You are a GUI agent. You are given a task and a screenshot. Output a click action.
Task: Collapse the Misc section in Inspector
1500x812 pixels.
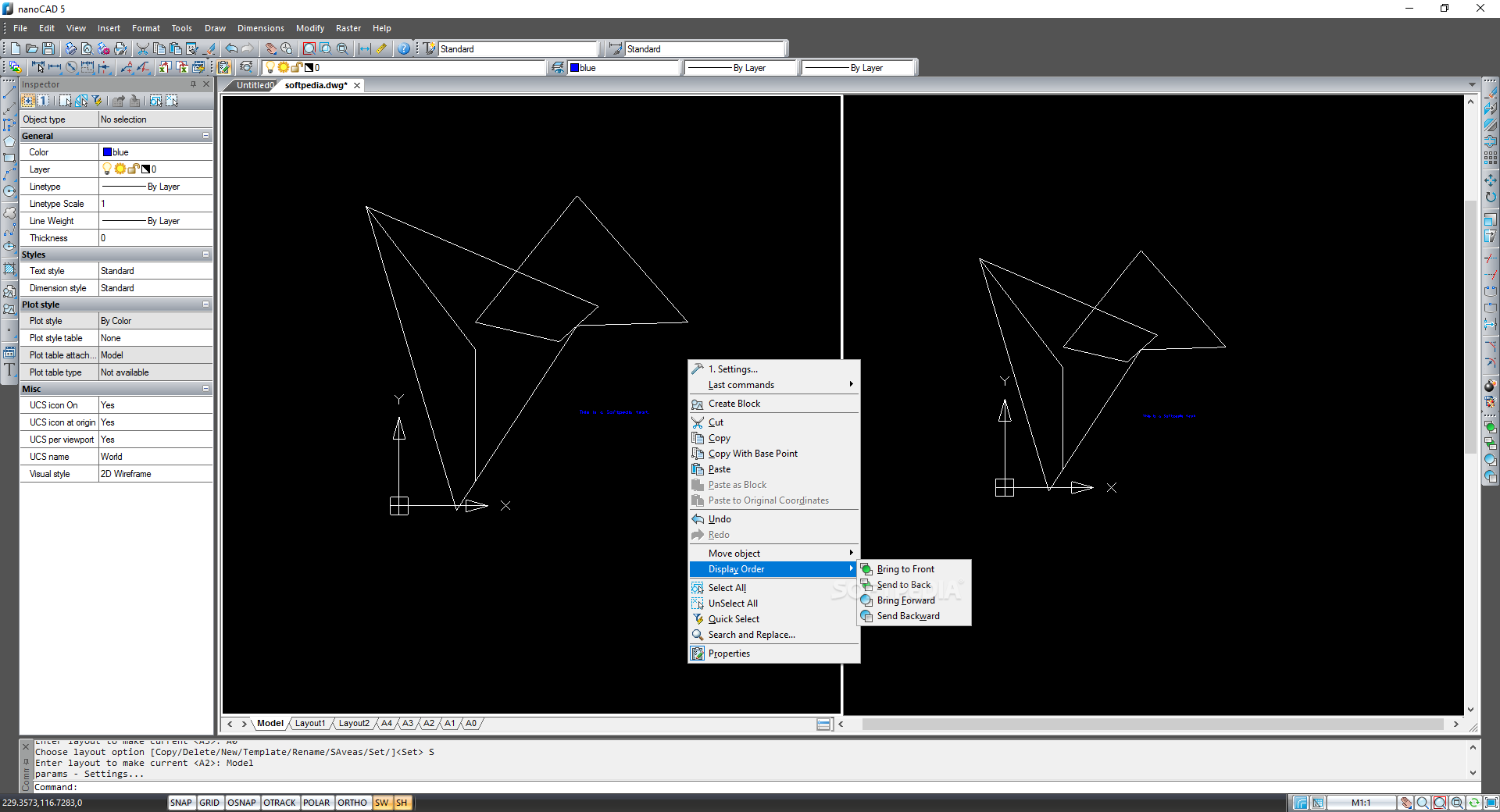[x=206, y=389]
